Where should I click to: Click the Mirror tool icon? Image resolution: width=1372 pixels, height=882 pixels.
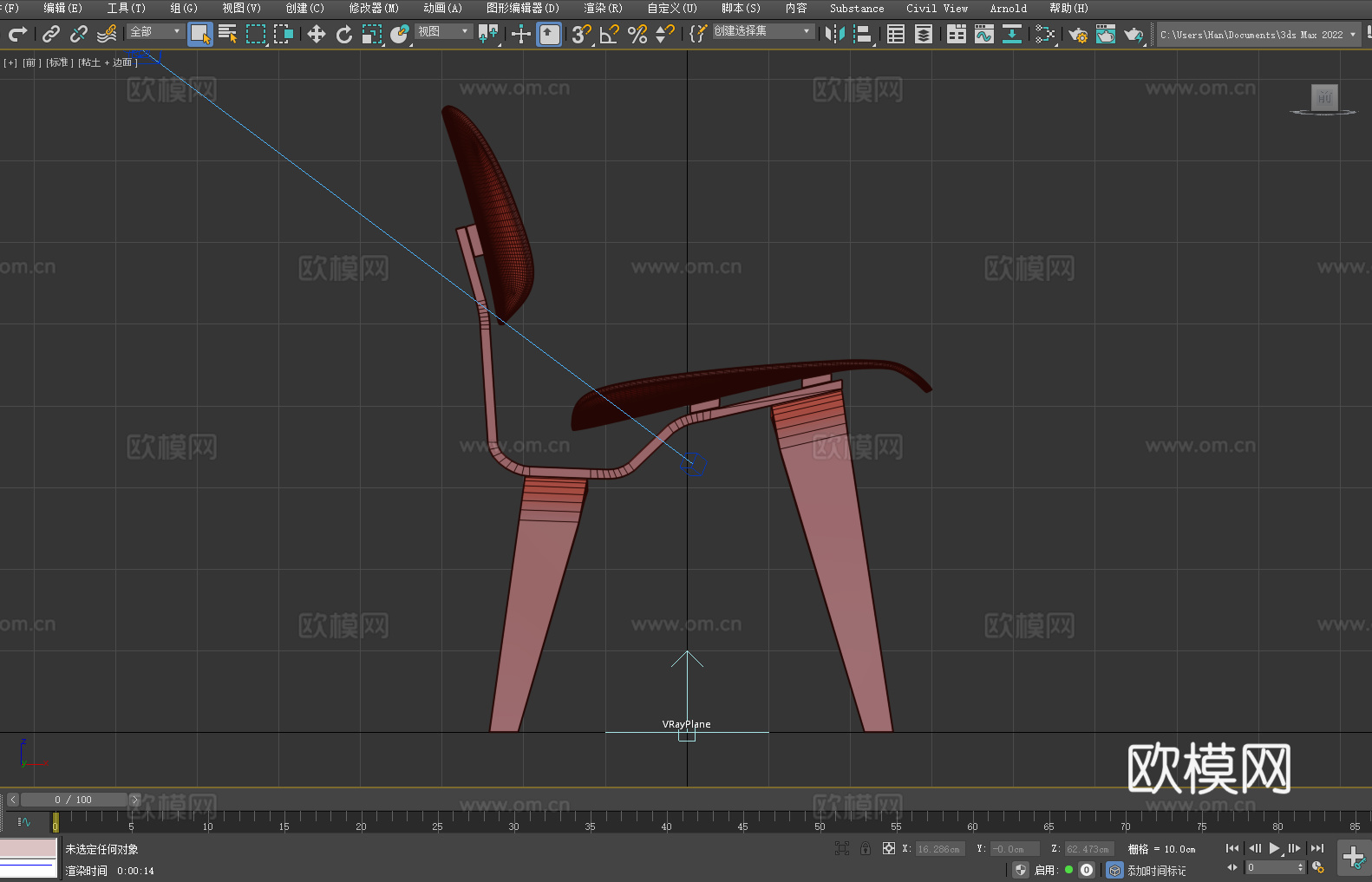(x=835, y=34)
